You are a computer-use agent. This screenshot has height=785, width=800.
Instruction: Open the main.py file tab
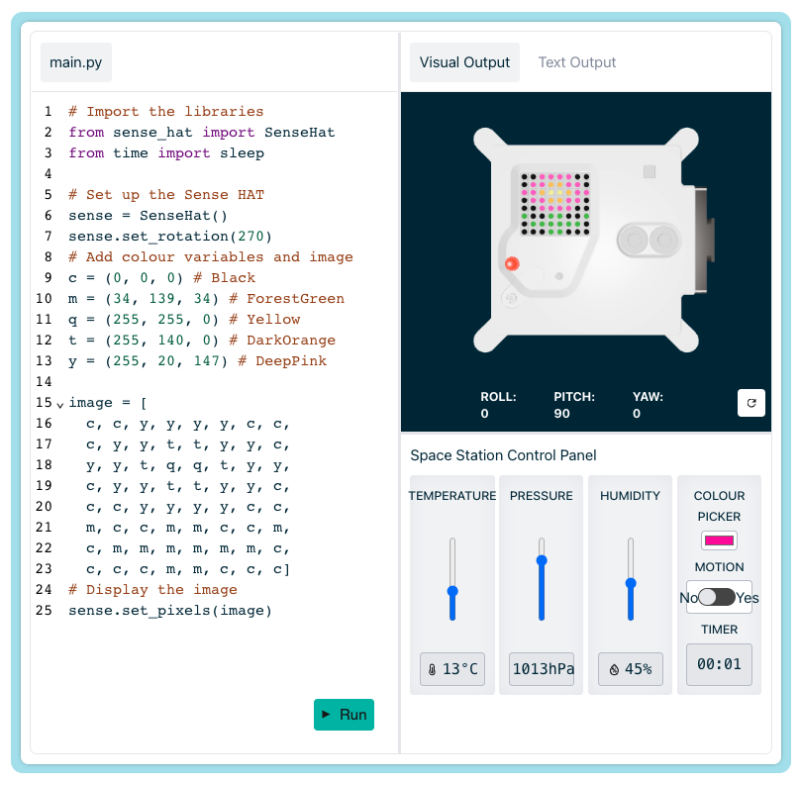pyautogui.click(x=75, y=62)
